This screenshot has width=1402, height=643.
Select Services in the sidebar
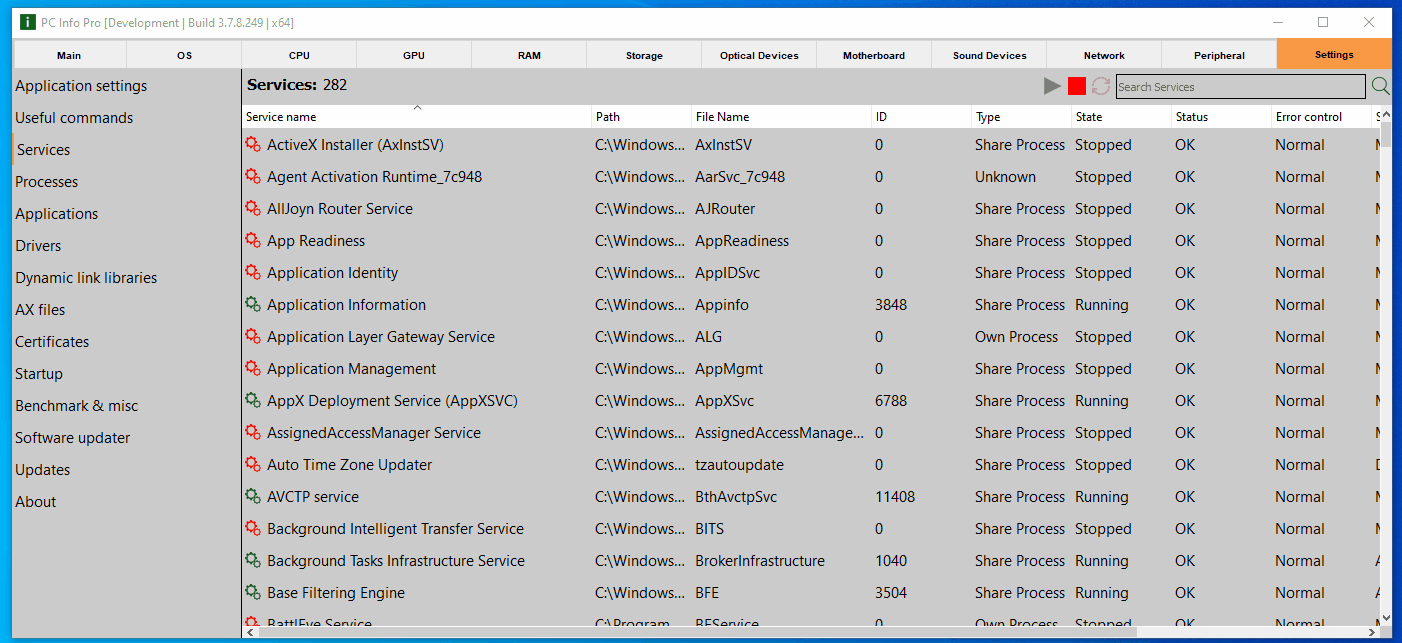[x=44, y=150]
